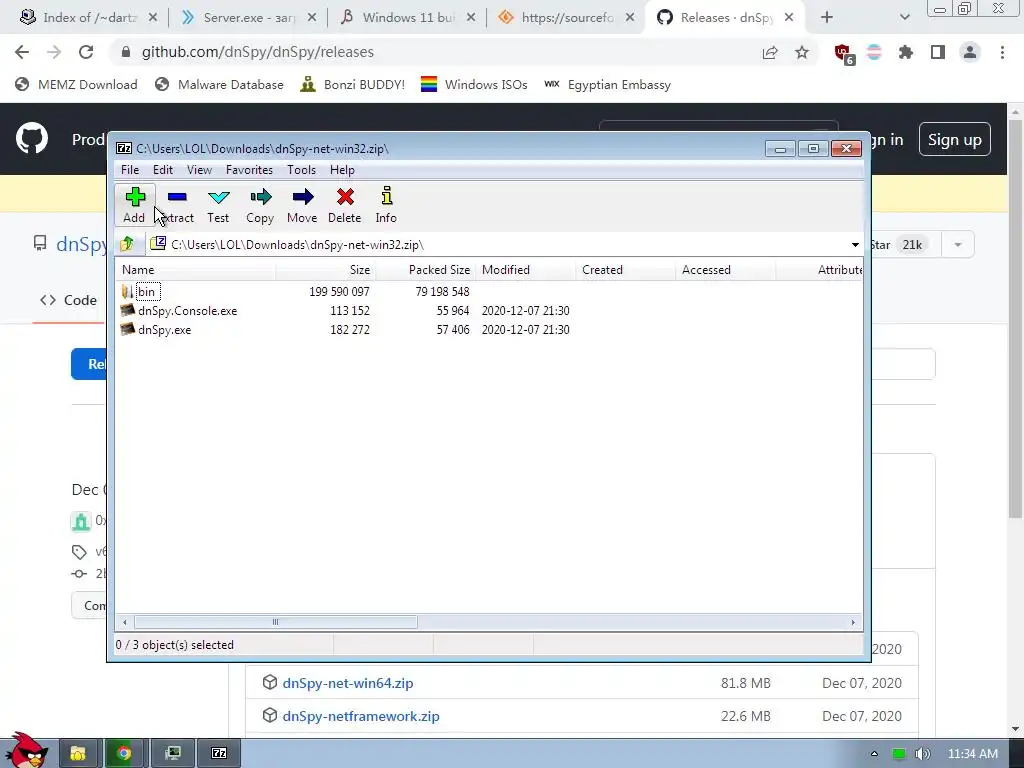Toggle the Chrome side panel icon
This screenshot has width=1024, height=768.
[938, 53]
